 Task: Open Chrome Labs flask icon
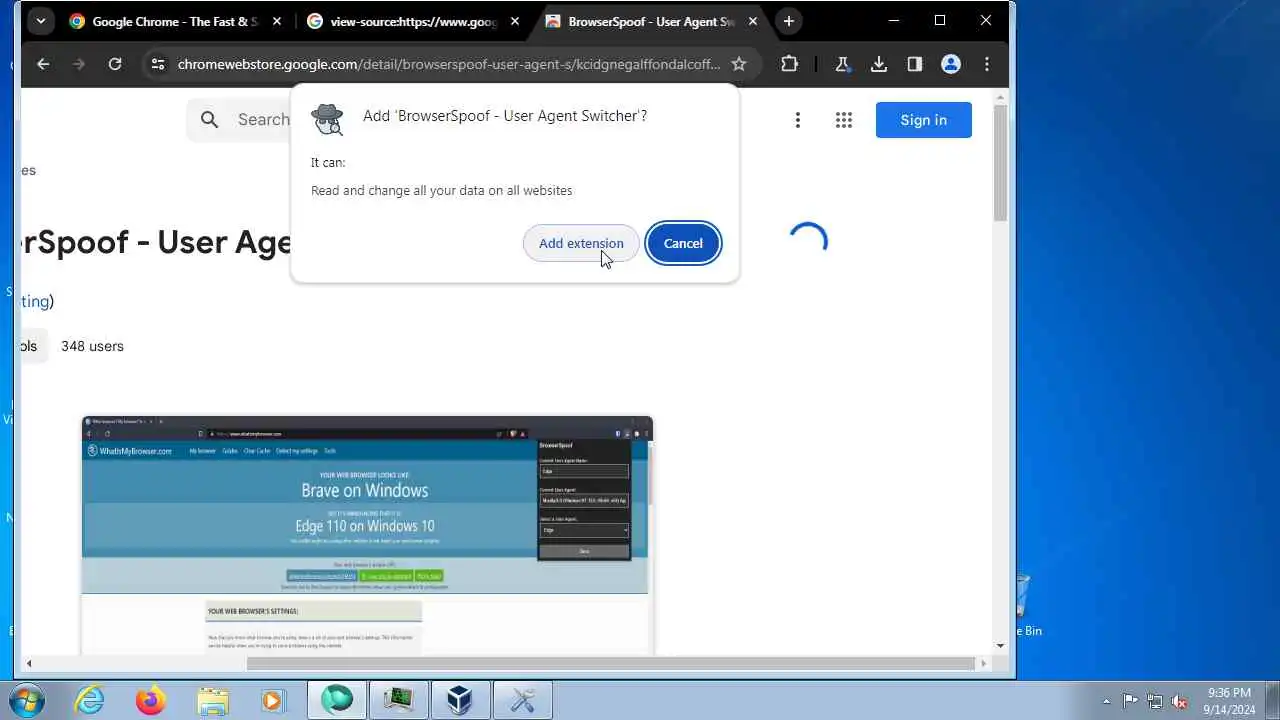[842, 64]
